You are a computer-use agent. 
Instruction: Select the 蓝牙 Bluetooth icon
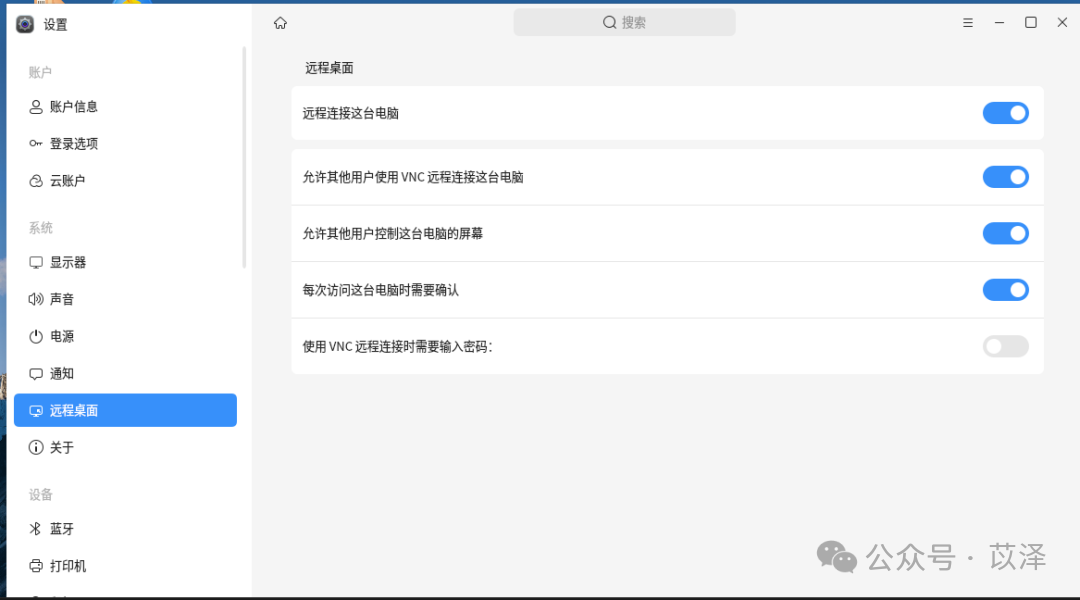tap(35, 529)
